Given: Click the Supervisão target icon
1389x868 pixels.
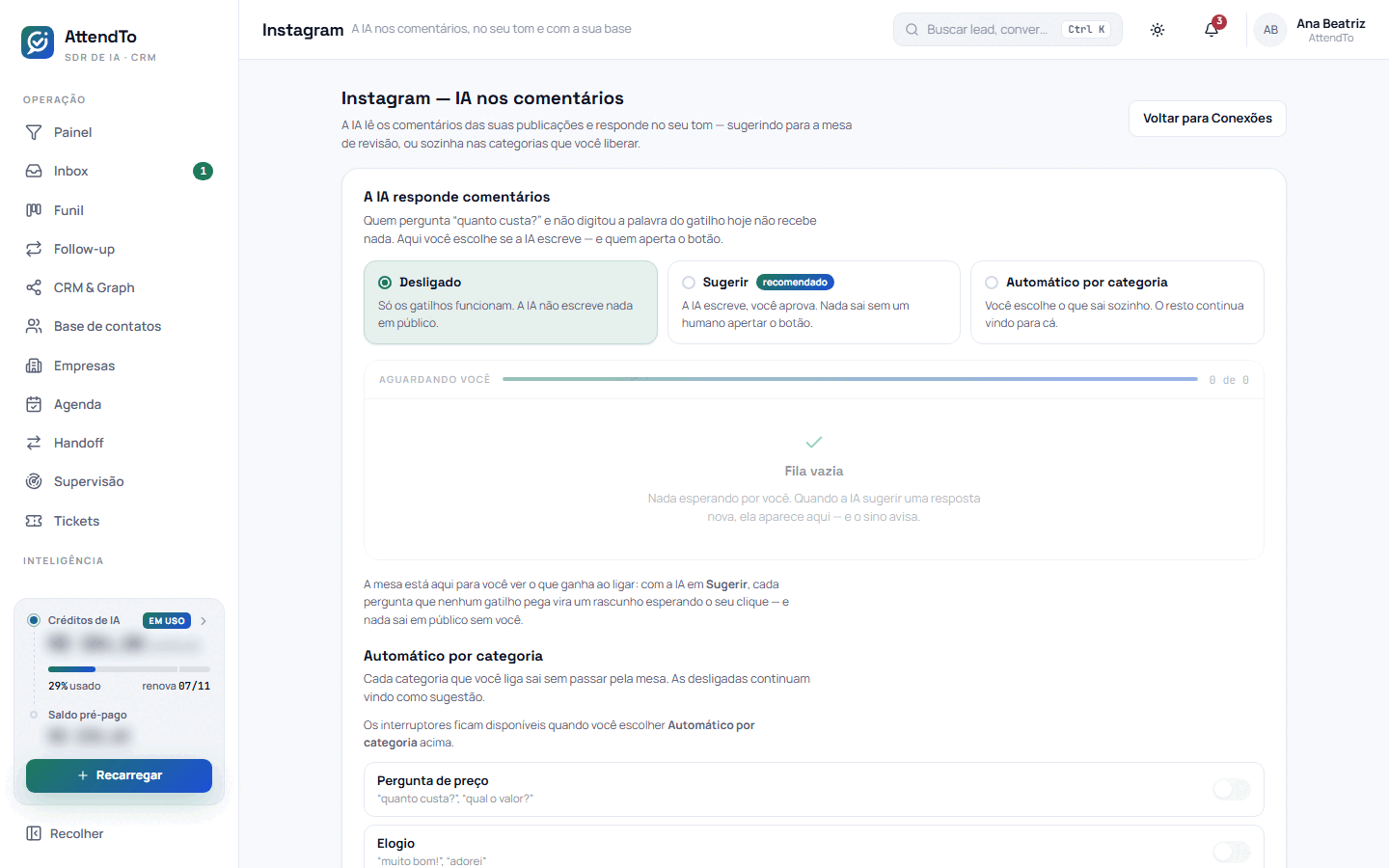Looking at the screenshot, I should (x=34, y=481).
